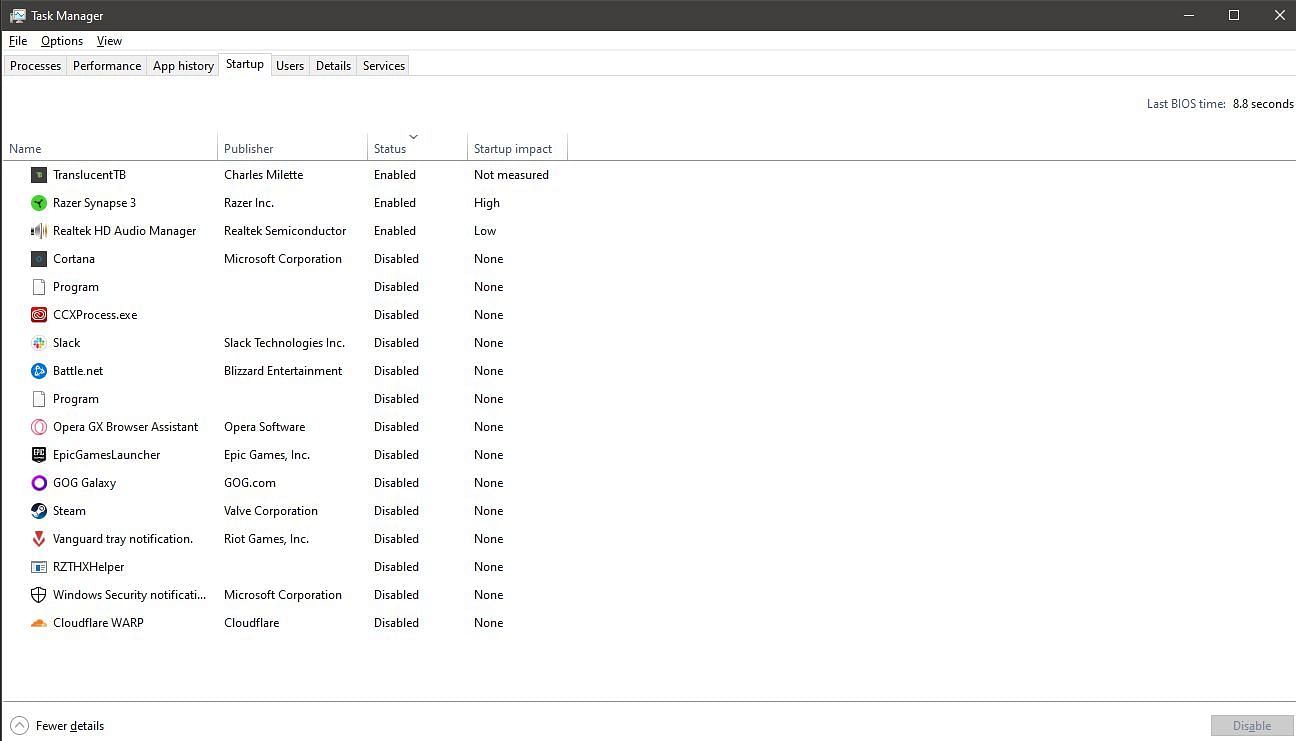Select the Slack name text

[67, 343]
